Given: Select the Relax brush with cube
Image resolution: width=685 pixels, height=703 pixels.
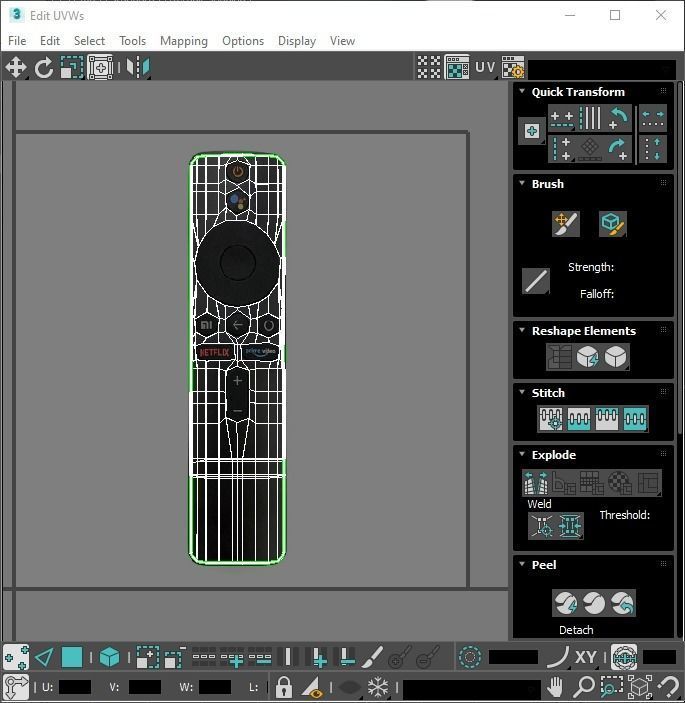Looking at the screenshot, I should [x=613, y=224].
